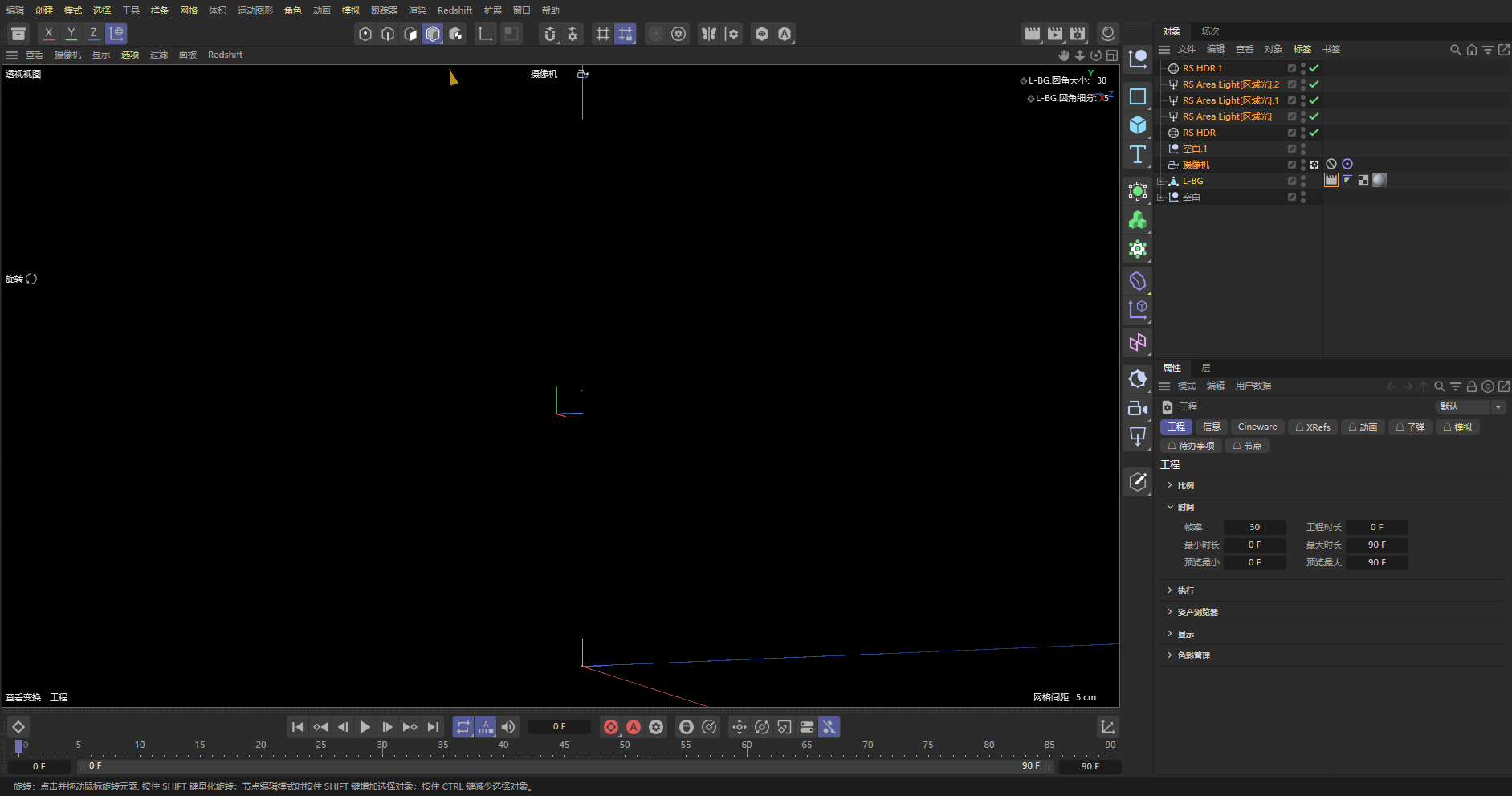Expand the 资产浏览器 section
Image resolution: width=1512 pixels, height=796 pixels.
(x=1170, y=612)
